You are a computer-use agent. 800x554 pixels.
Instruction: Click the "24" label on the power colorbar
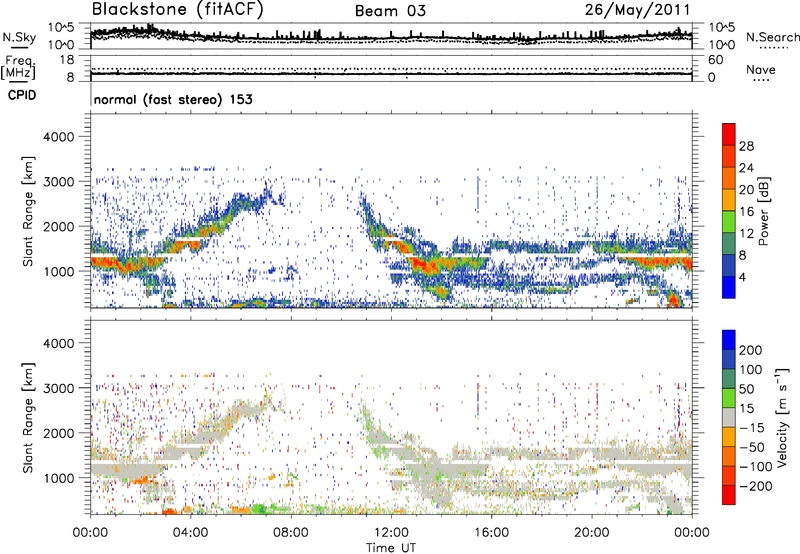(746, 168)
